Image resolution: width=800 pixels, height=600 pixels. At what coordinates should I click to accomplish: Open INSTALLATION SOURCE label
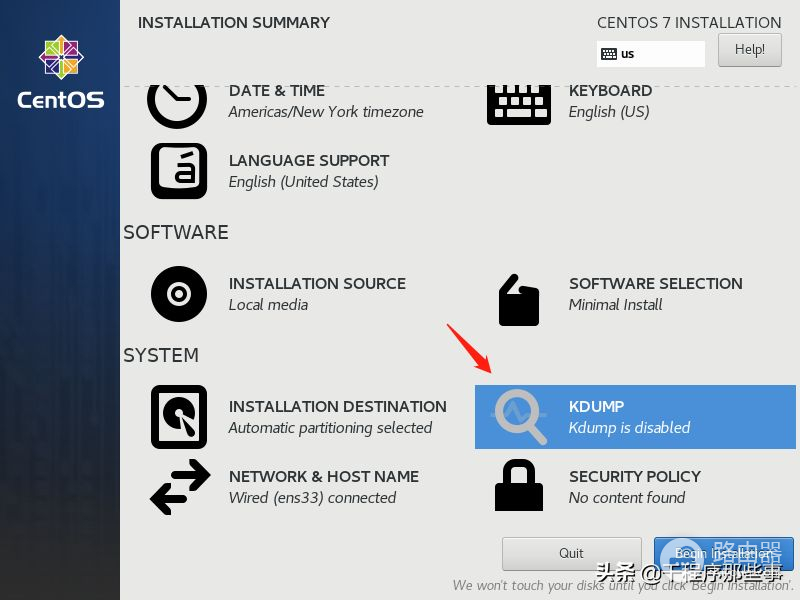[x=317, y=284]
